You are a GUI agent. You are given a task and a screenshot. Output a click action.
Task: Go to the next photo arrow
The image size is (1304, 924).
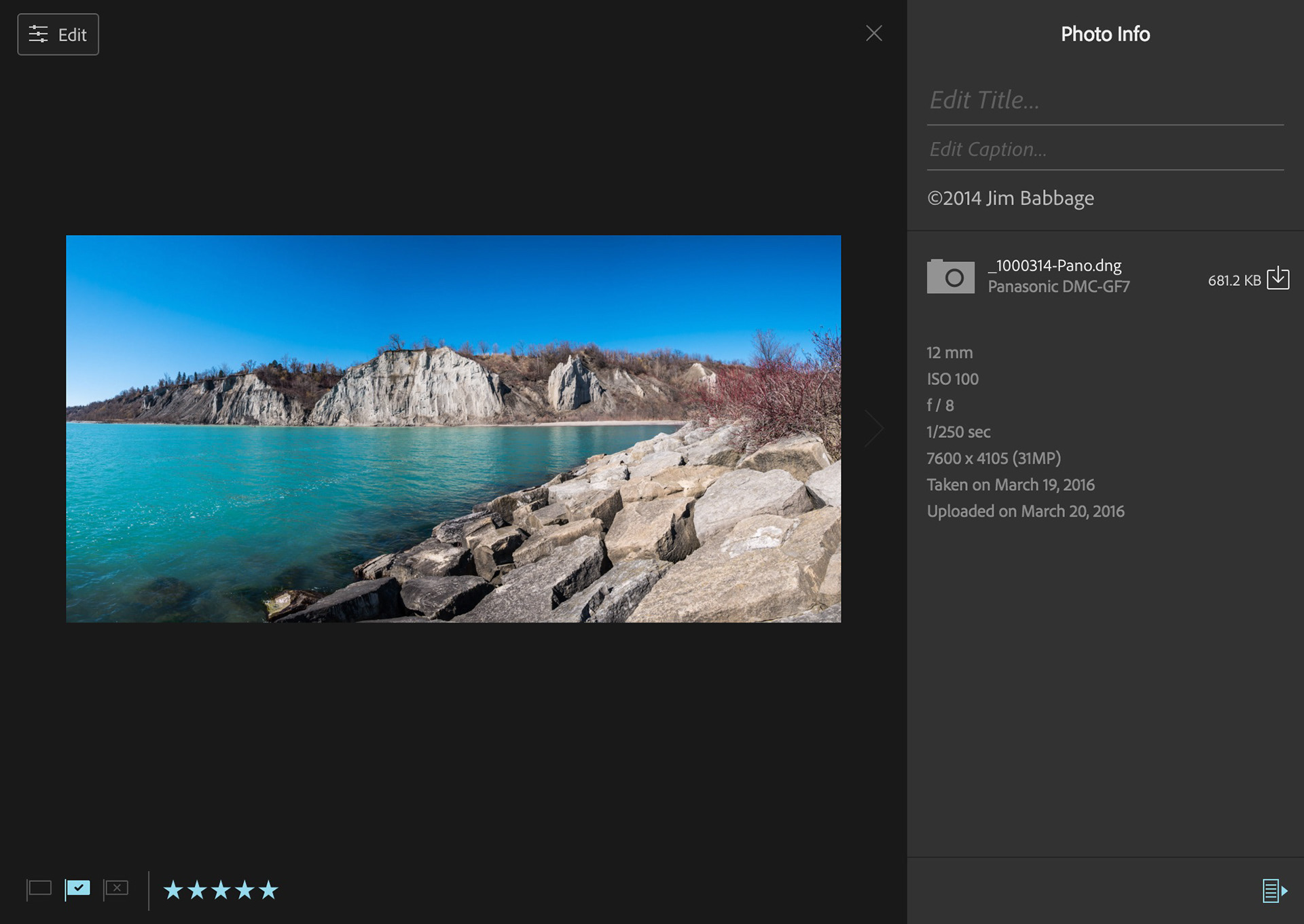[874, 428]
